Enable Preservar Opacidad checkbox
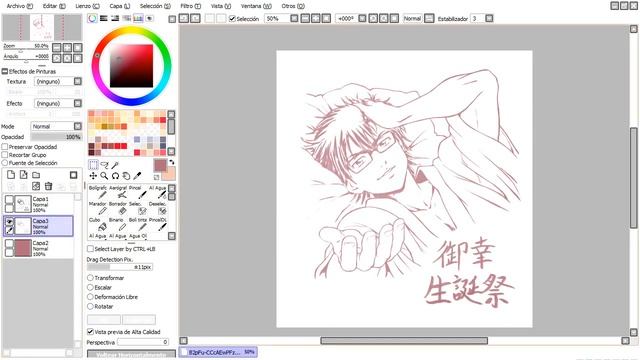Image resolution: width=640 pixels, height=360 pixels. coord(5,147)
